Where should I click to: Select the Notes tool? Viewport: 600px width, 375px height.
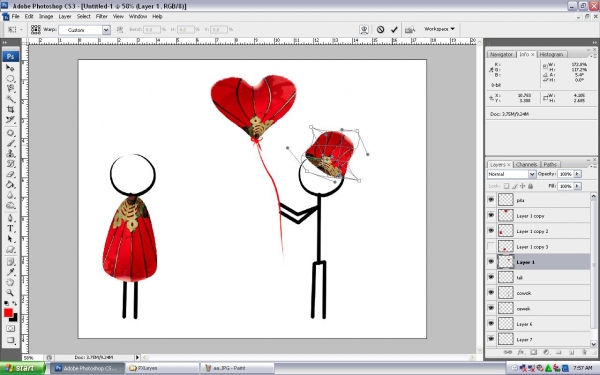[10, 262]
